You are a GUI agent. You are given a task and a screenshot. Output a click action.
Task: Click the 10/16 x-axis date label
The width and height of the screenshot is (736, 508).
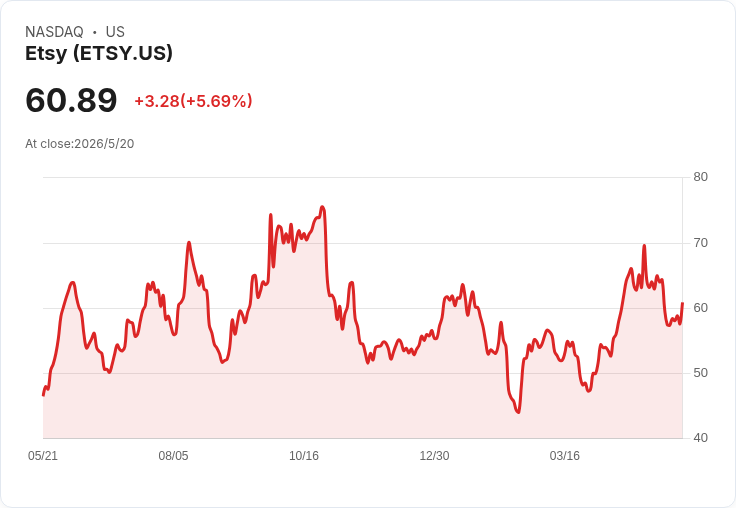304,455
